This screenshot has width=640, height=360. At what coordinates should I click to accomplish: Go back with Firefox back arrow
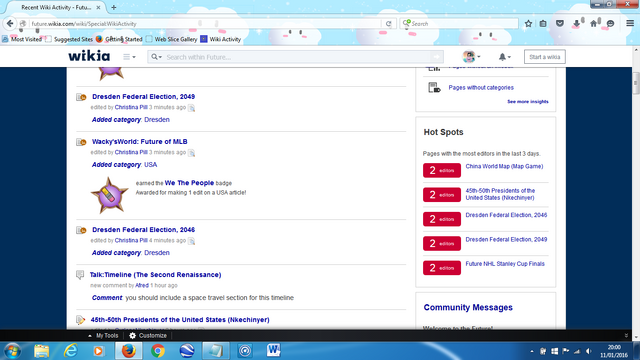[10, 24]
